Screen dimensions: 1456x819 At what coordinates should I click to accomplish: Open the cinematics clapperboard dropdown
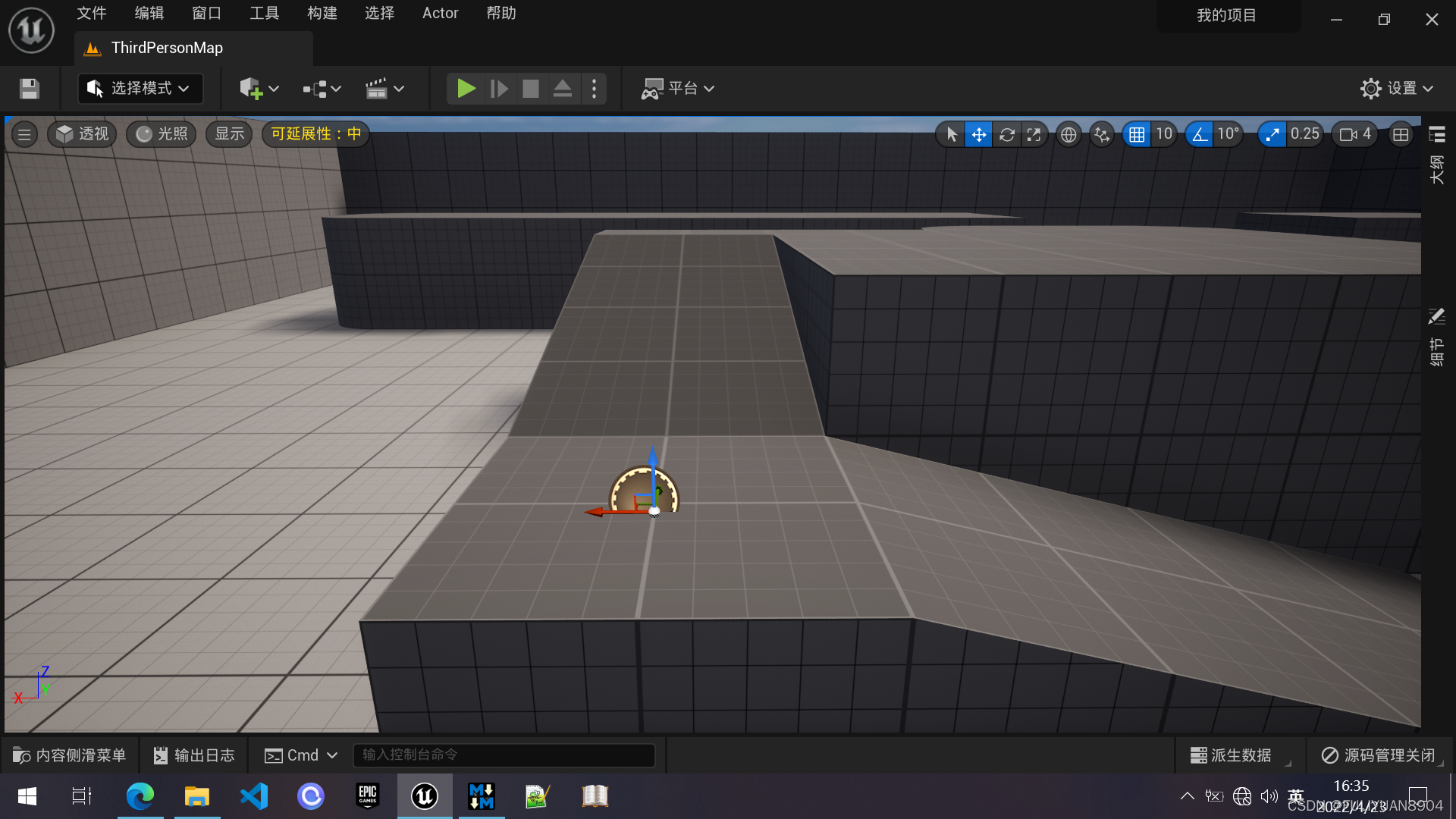(385, 89)
